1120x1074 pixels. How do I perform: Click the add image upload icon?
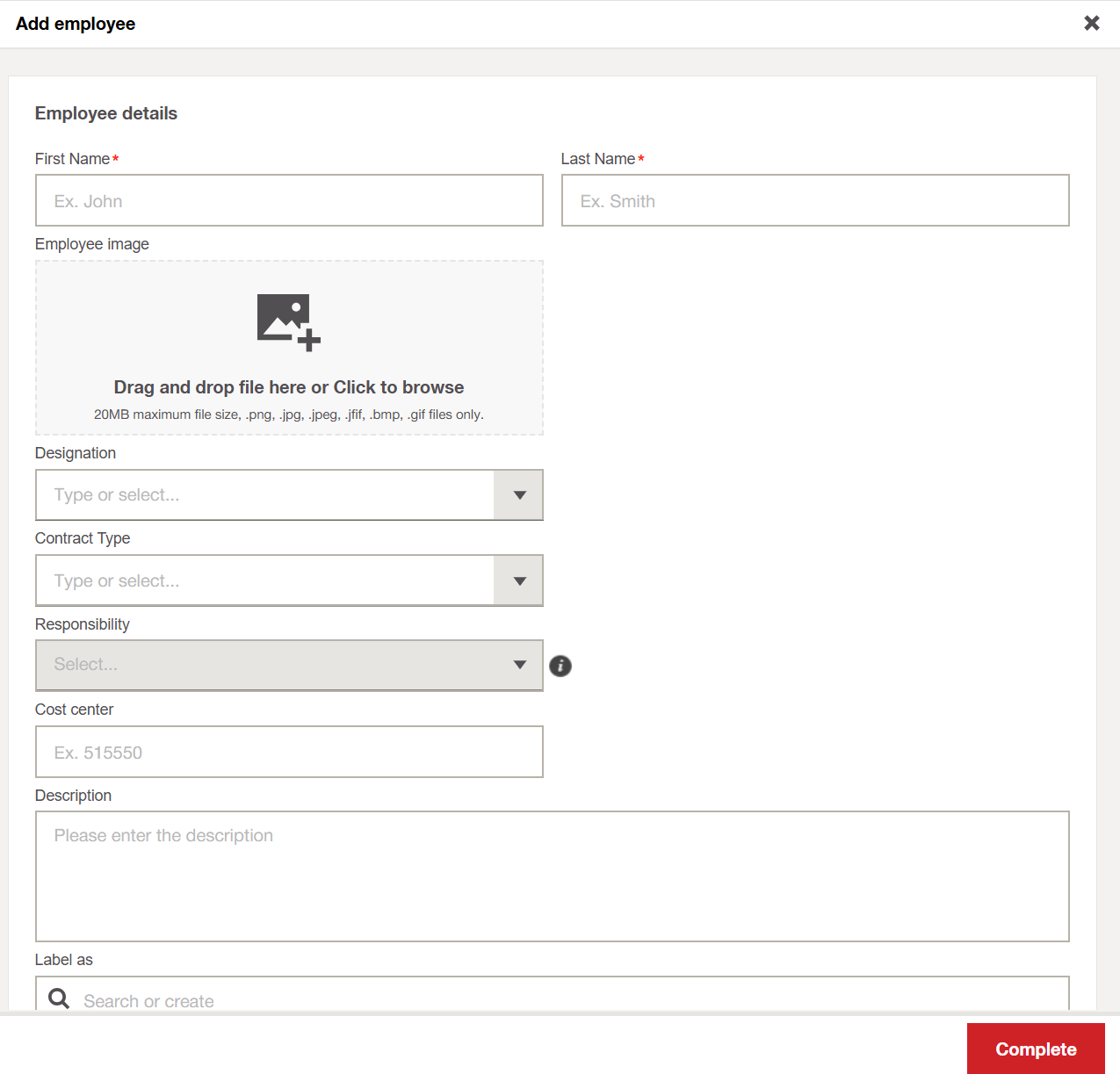pos(288,322)
